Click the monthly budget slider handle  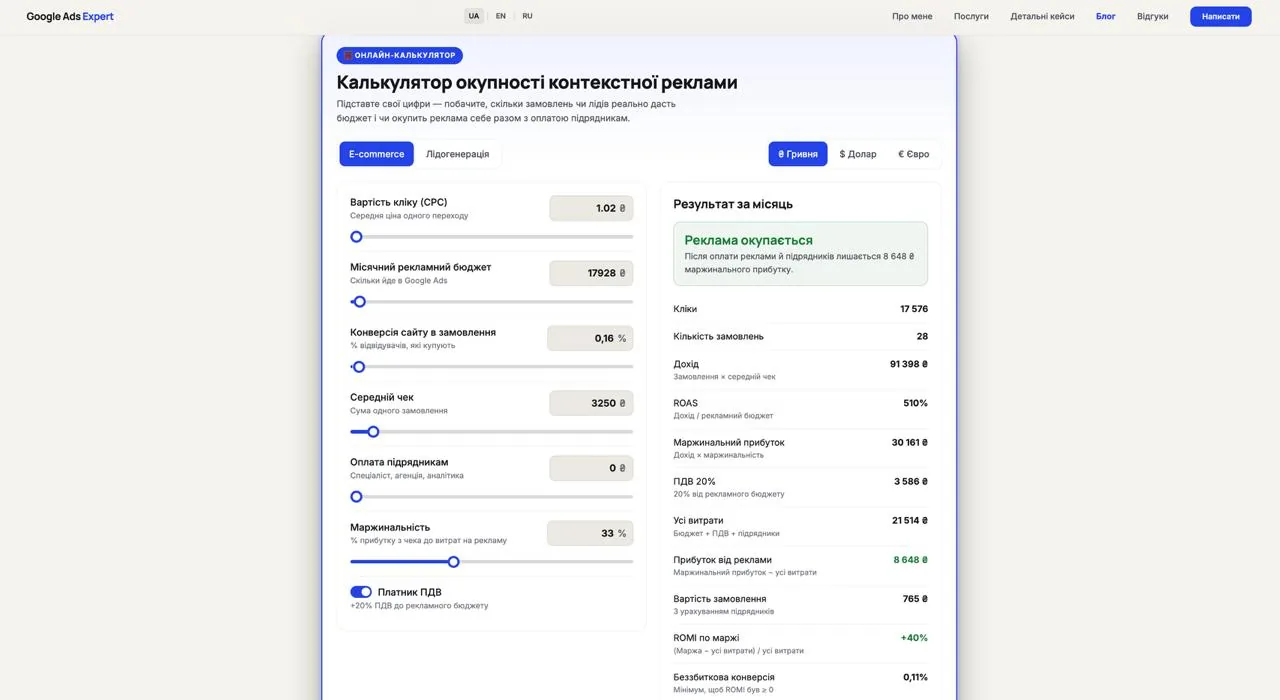(x=360, y=302)
